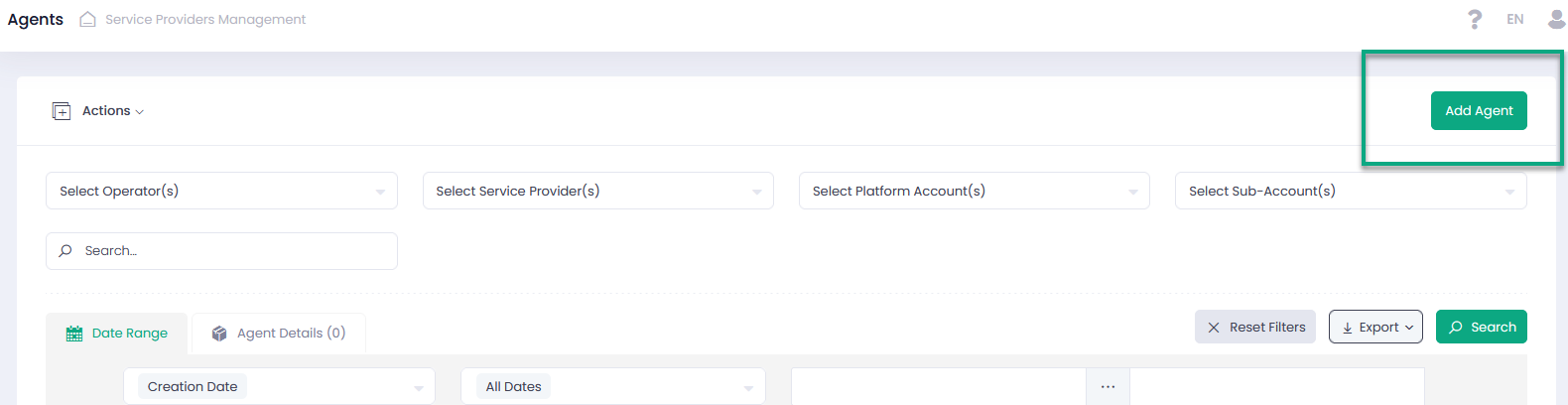Viewport: 1568px width, 405px height.
Task: Open the Select Operator(s) dropdown
Action: coord(221,192)
